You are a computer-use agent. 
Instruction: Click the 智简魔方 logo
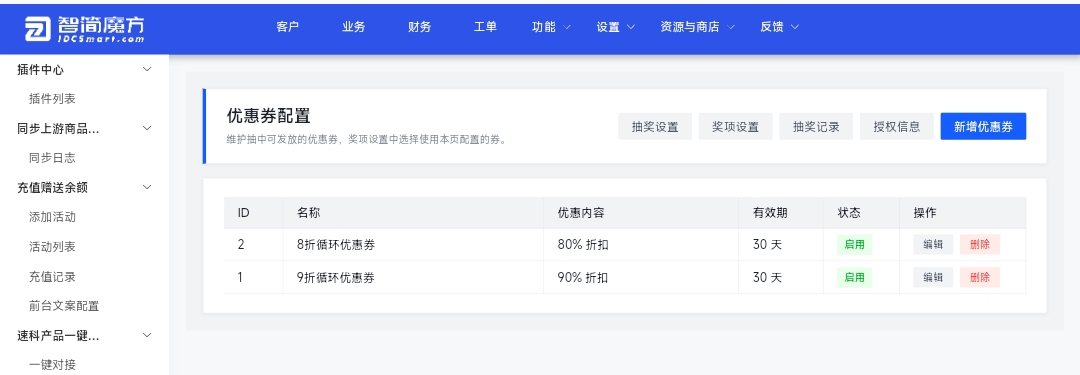(x=85, y=29)
